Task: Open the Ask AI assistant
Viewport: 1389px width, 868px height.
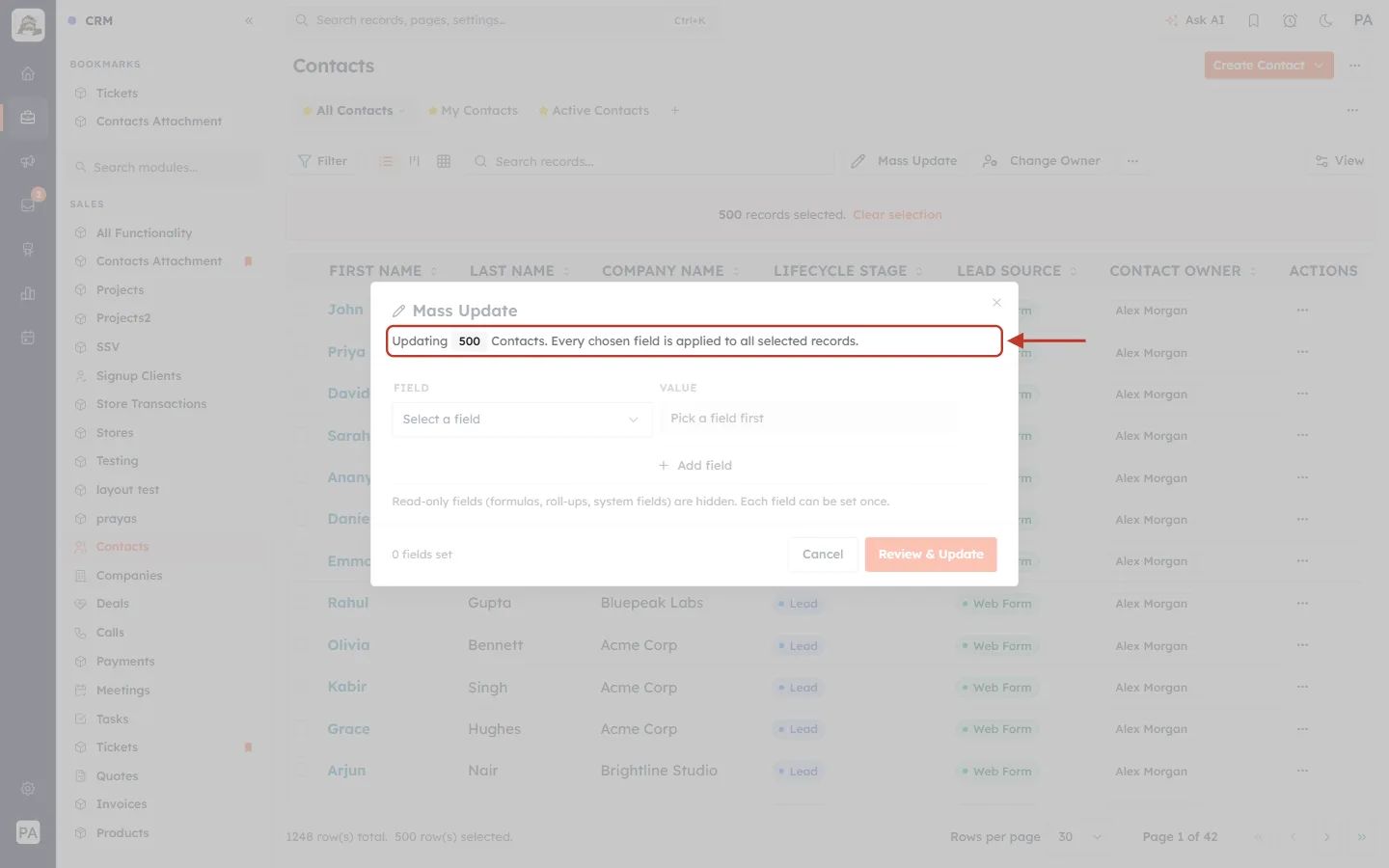Action: tap(1195, 20)
